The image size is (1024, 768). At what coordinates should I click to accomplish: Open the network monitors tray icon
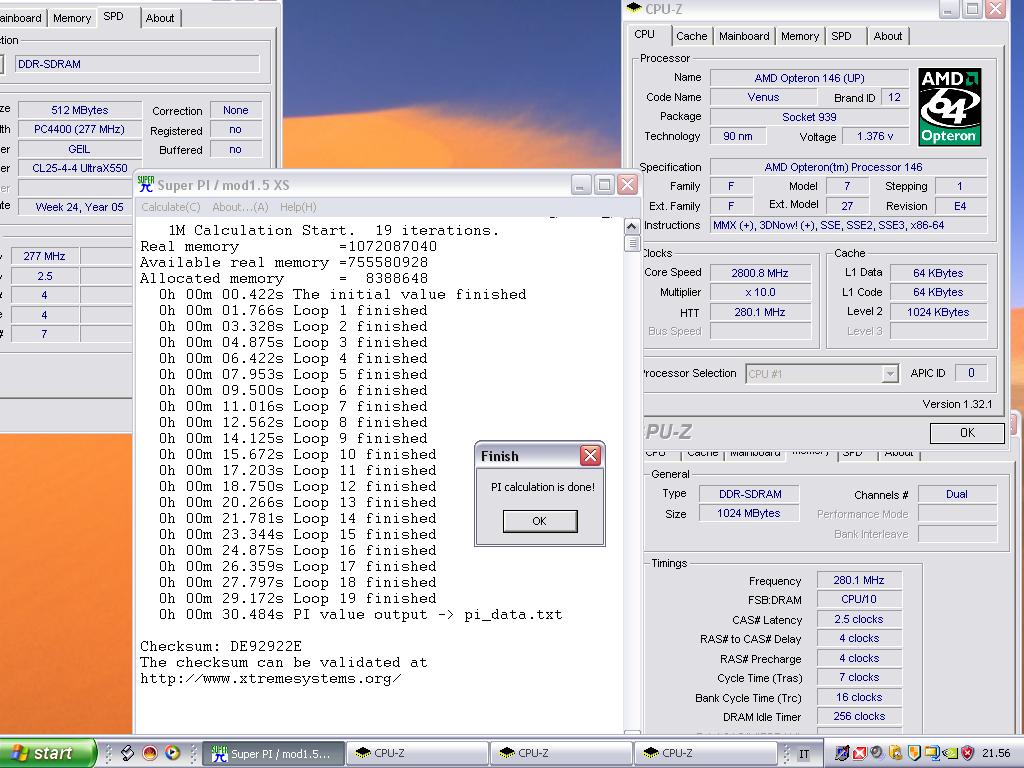pyautogui.click(x=931, y=753)
